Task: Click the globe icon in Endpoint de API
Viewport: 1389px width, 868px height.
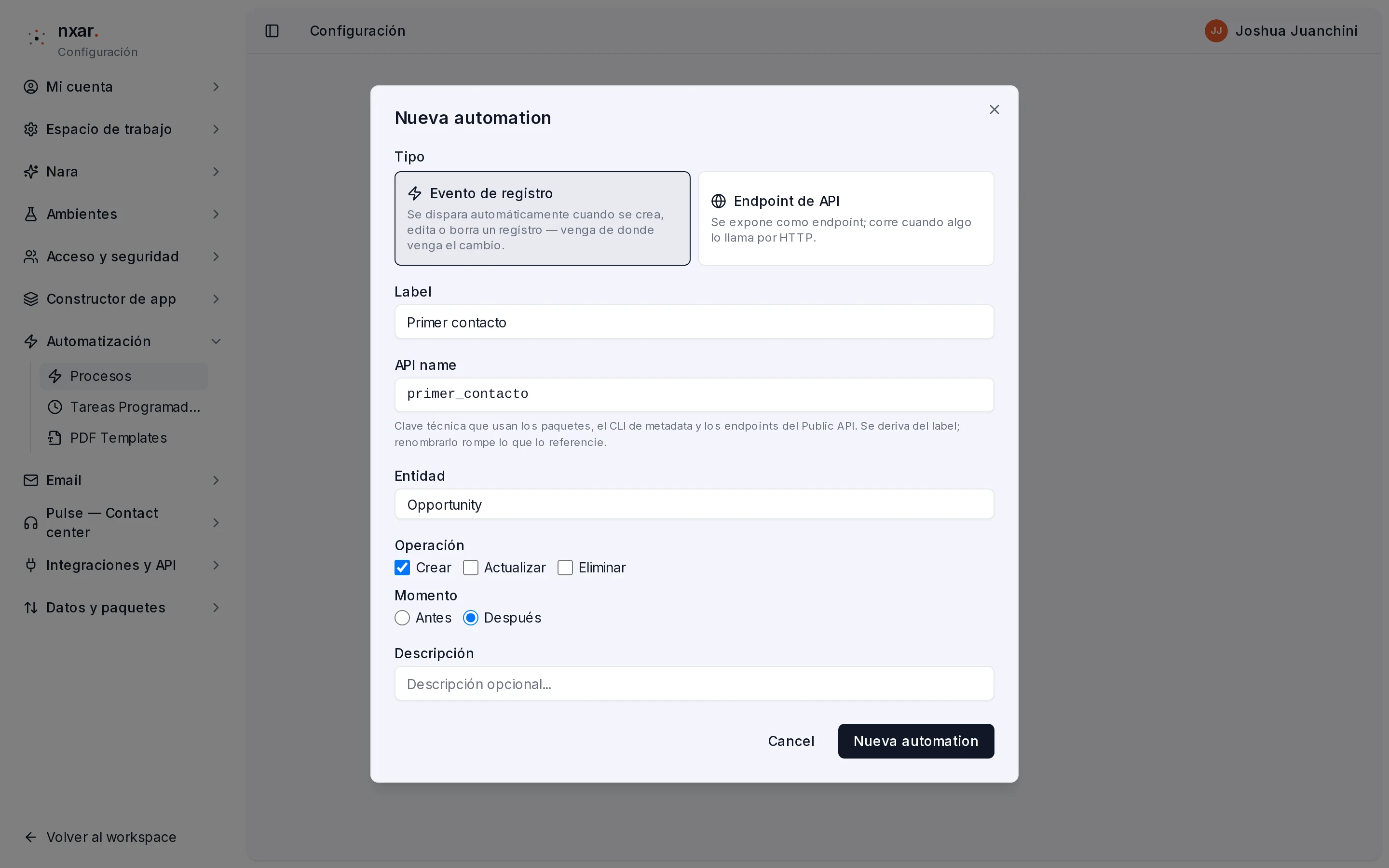Action: click(x=719, y=201)
